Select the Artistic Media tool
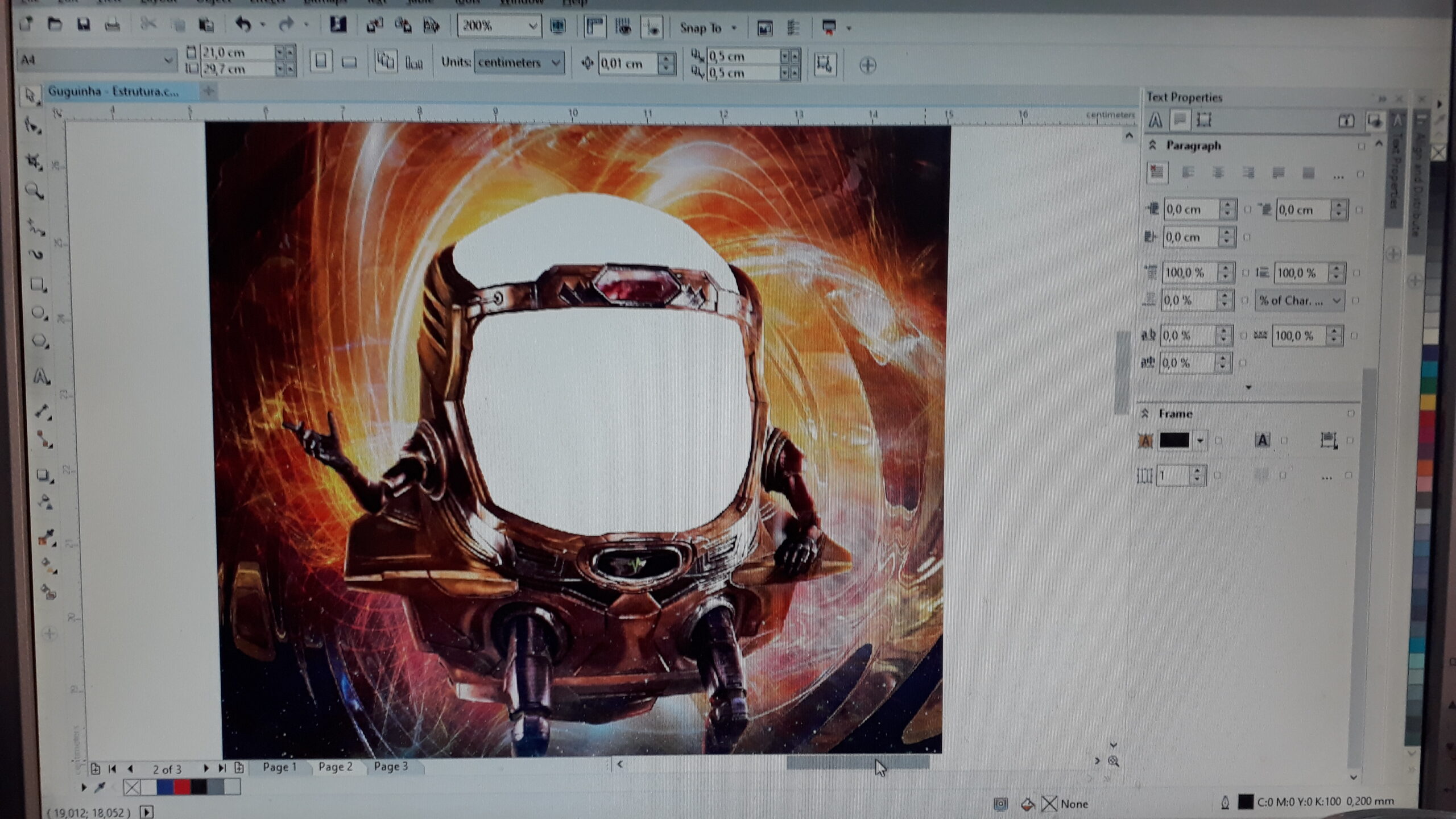 [x=37, y=254]
